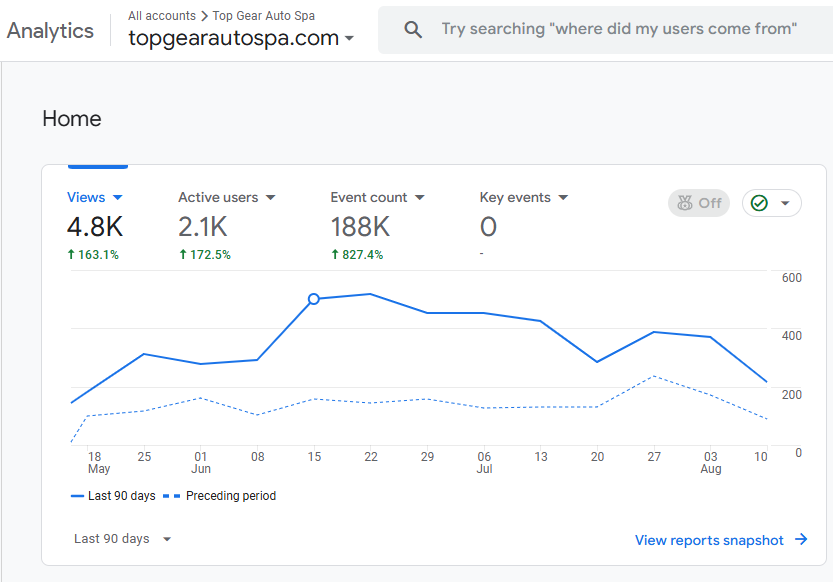Click the All accounts breadcrumb link
Screen dimensions: 833x582
161,16
